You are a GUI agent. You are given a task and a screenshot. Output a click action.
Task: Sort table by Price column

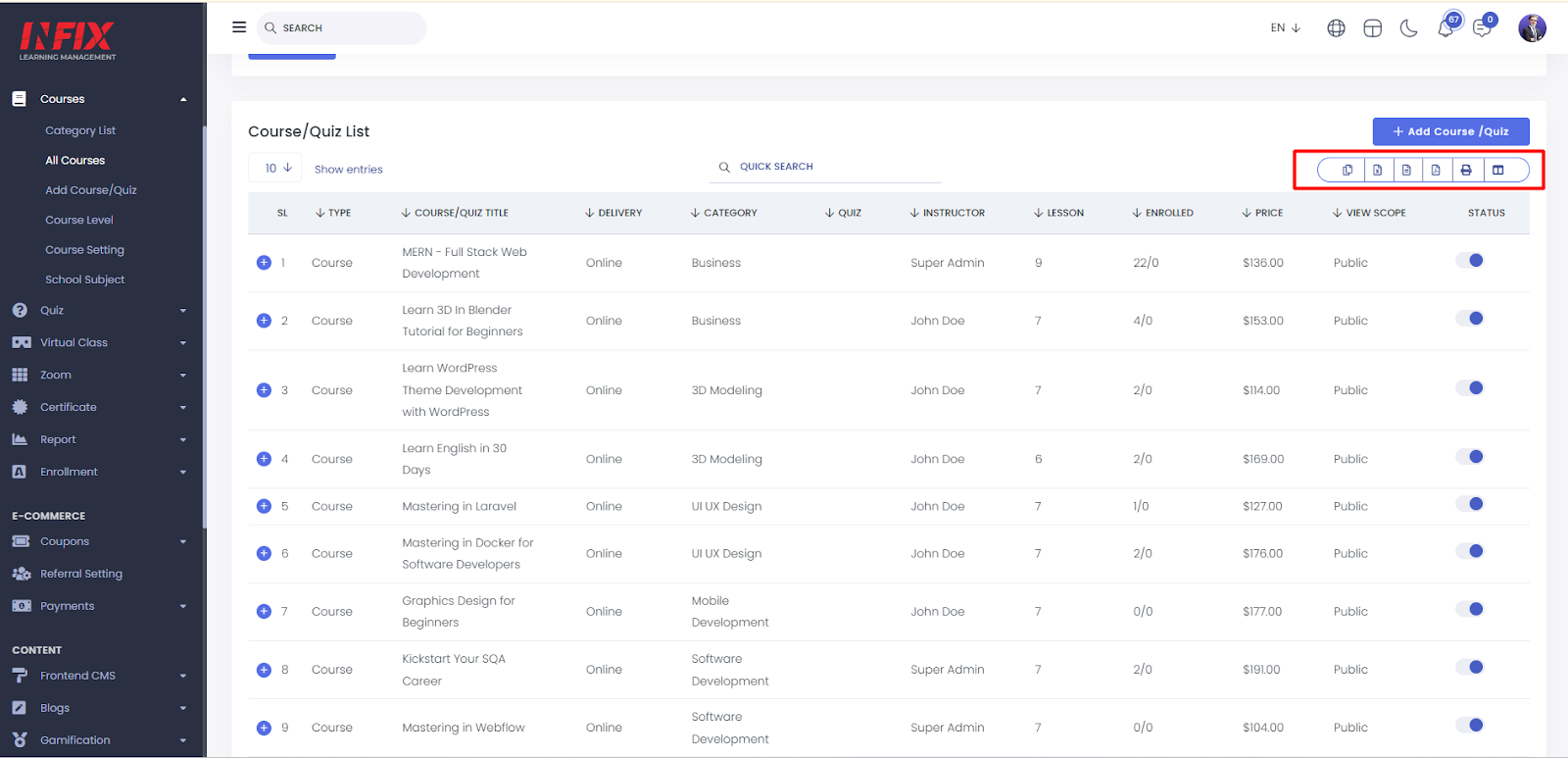pyautogui.click(x=1262, y=213)
